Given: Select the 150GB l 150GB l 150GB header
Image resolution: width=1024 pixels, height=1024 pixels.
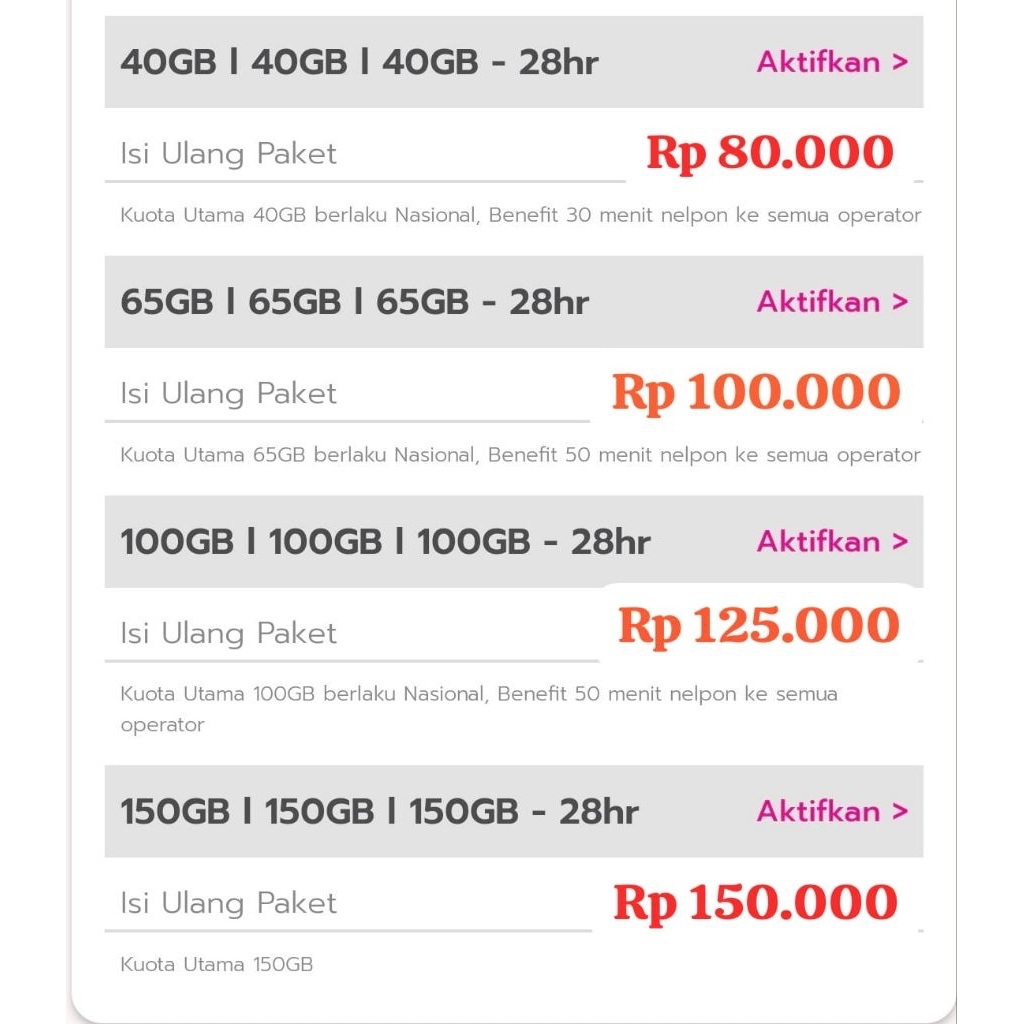Looking at the screenshot, I should tap(378, 812).
